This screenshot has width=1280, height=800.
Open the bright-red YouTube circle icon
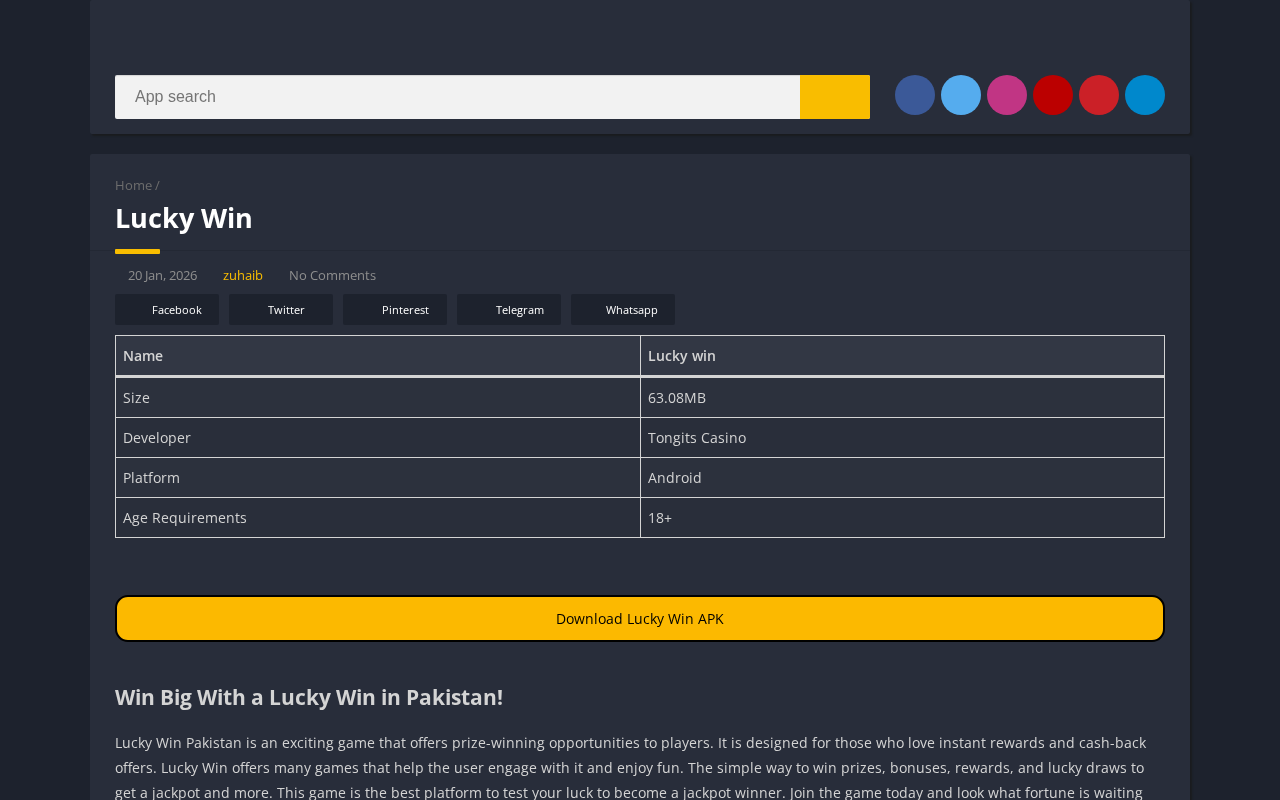[1099, 95]
